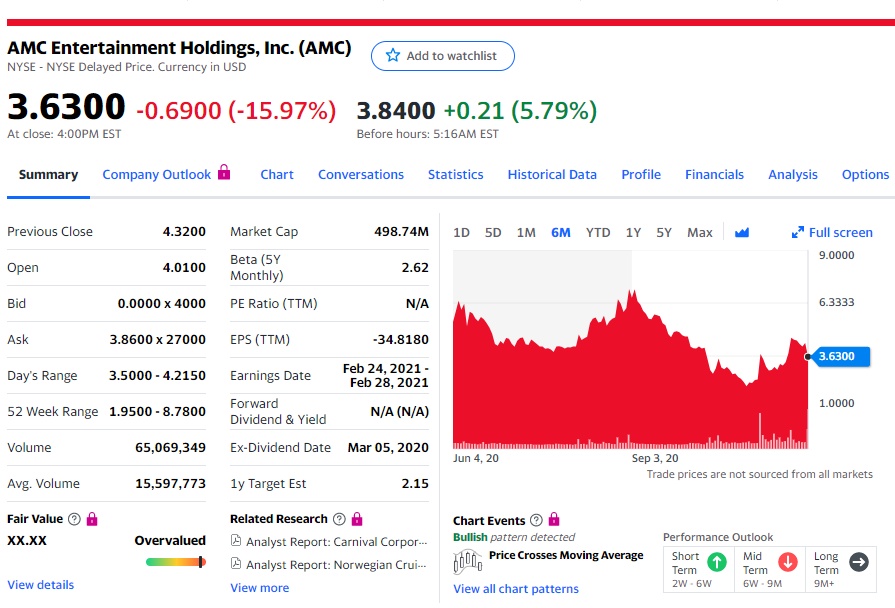Click the Long Term neutral right arrow

[858, 562]
